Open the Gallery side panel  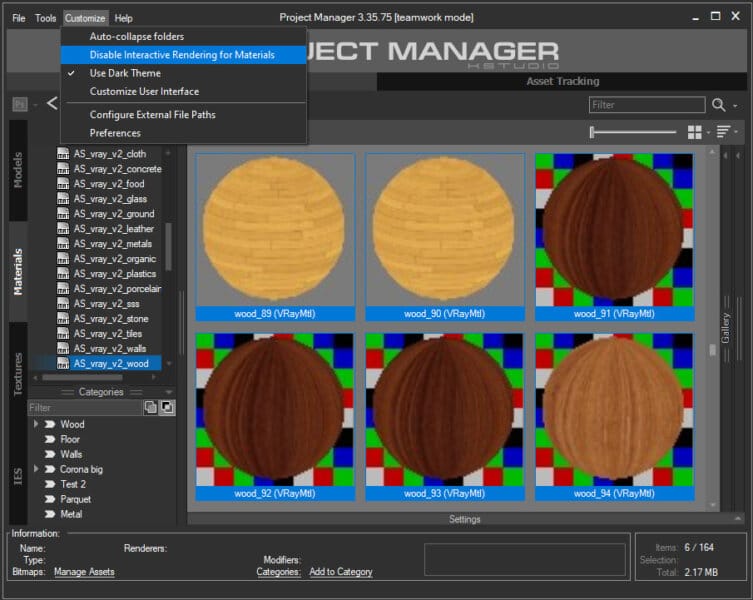[725, 328]
